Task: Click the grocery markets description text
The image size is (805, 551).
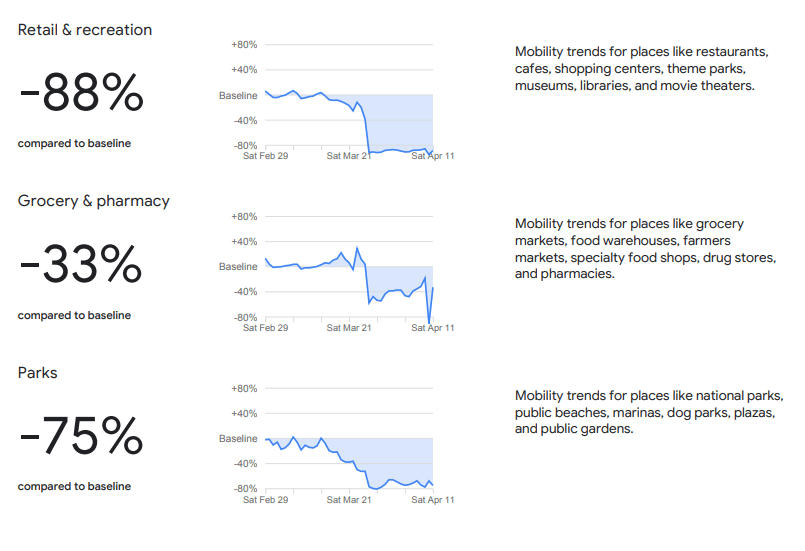Action: [x=645, y=248]
